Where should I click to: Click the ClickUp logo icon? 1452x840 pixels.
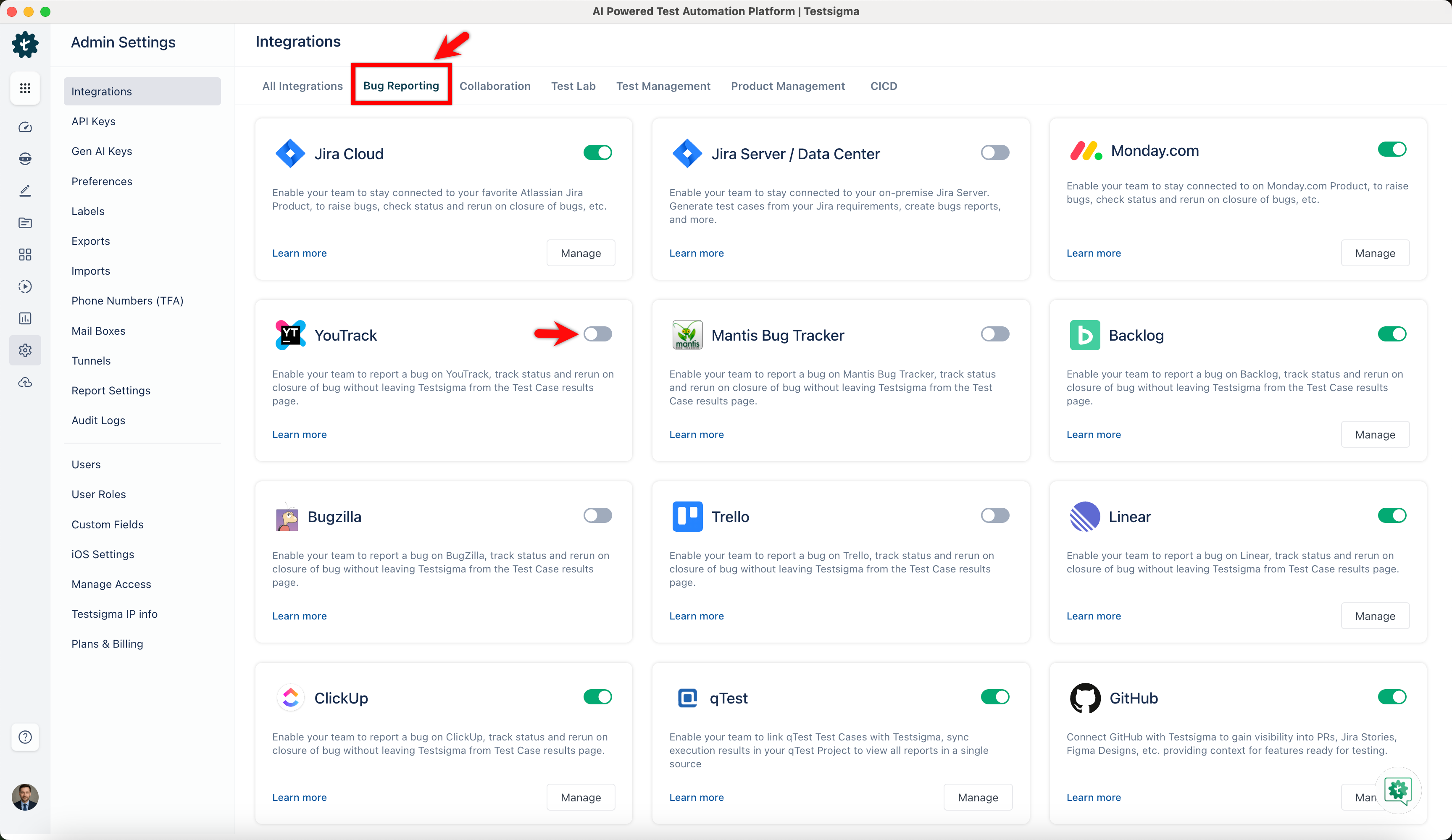click(290, 698)
